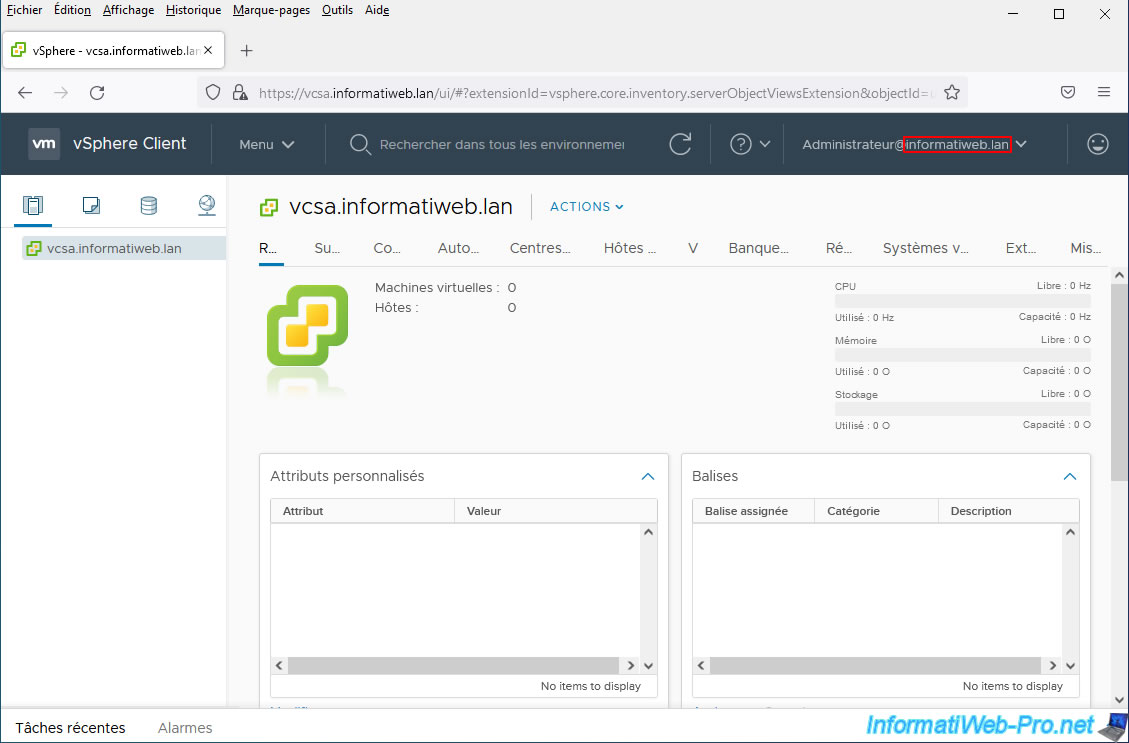Open the Hosts and Clusters inventory view

[33, 206]
